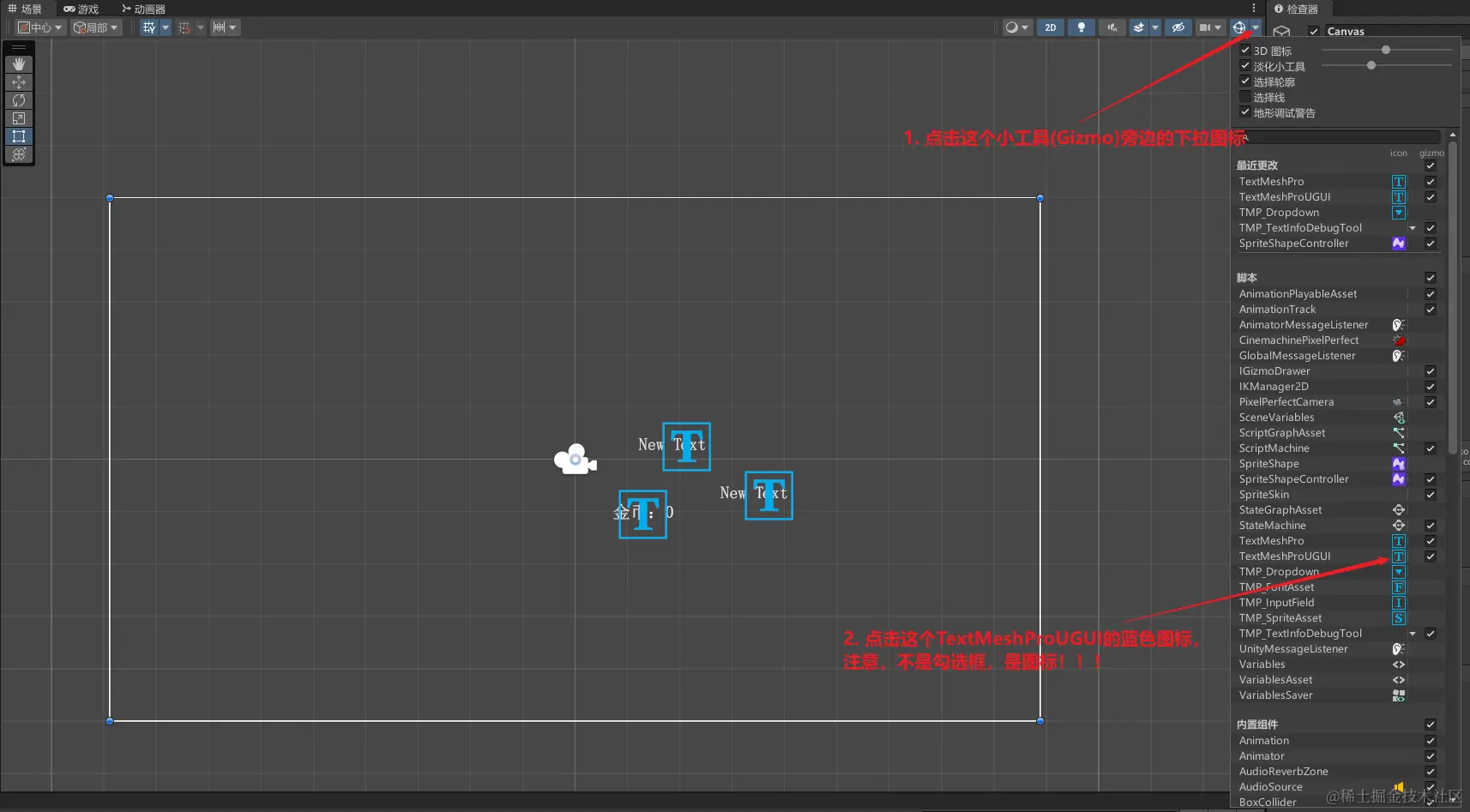
Task: Open the grid visibility options arrow
Action: [166, 27]
